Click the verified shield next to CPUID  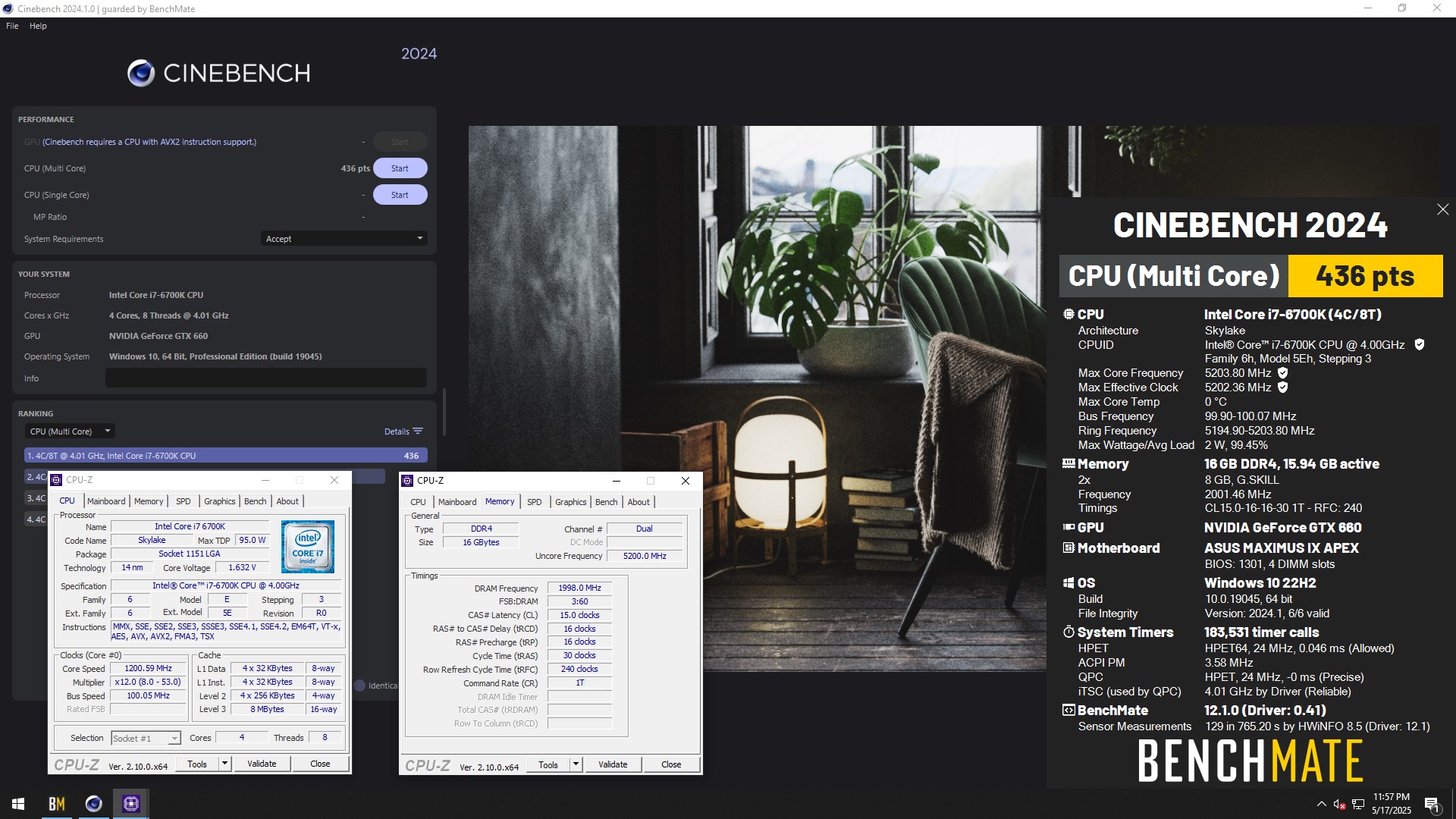[1419, 344]
